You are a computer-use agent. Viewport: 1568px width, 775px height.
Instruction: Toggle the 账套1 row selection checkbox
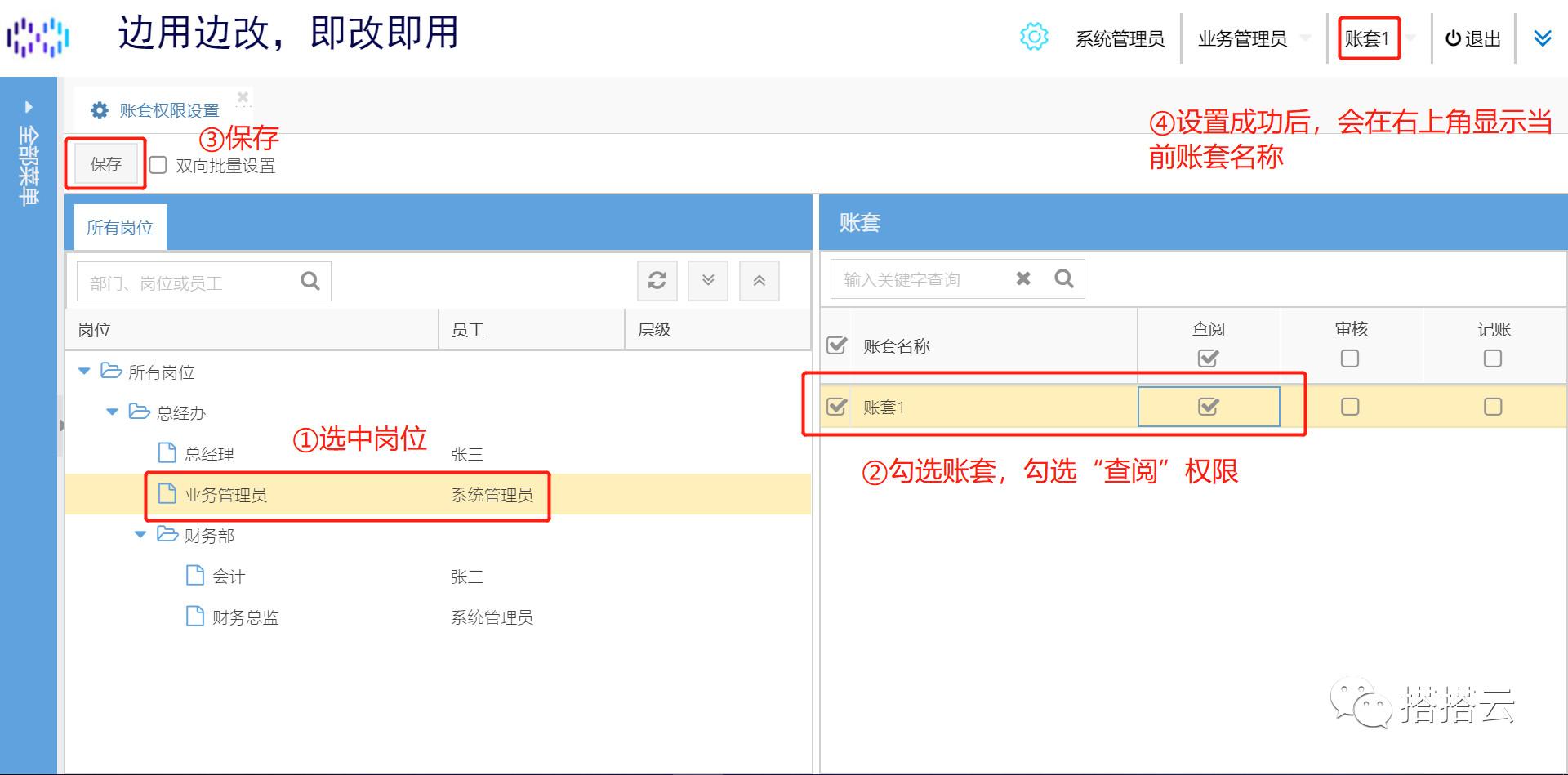point(836,406)
